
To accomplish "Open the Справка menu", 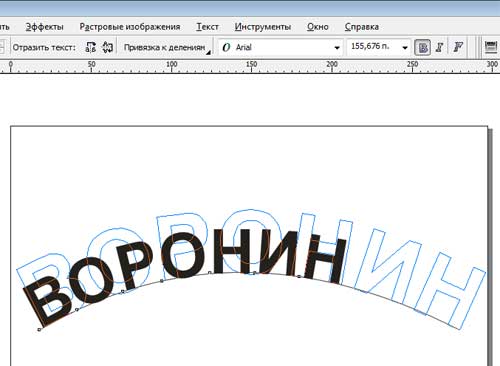I will tap(362, 27).
